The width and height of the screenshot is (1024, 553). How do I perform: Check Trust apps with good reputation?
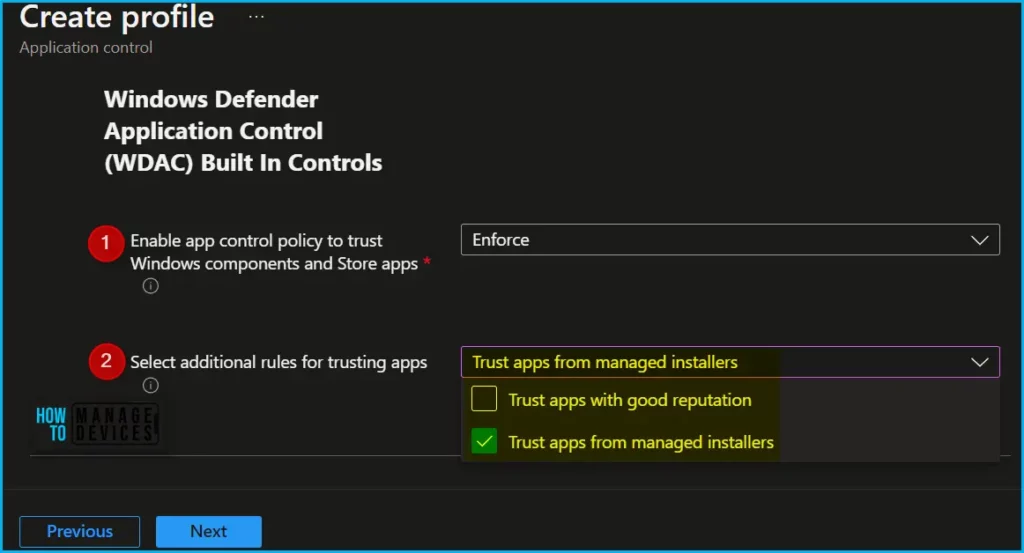(x=484, y=399)
